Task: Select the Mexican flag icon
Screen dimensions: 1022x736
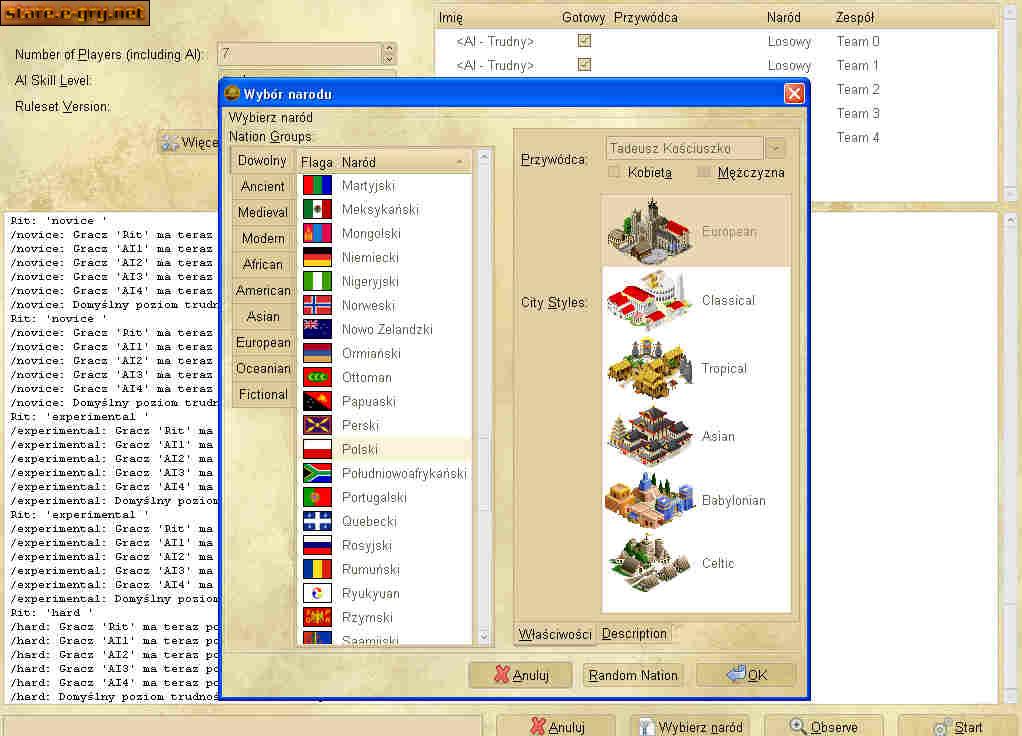Action: pyautogui.click(x=317, y=209)
